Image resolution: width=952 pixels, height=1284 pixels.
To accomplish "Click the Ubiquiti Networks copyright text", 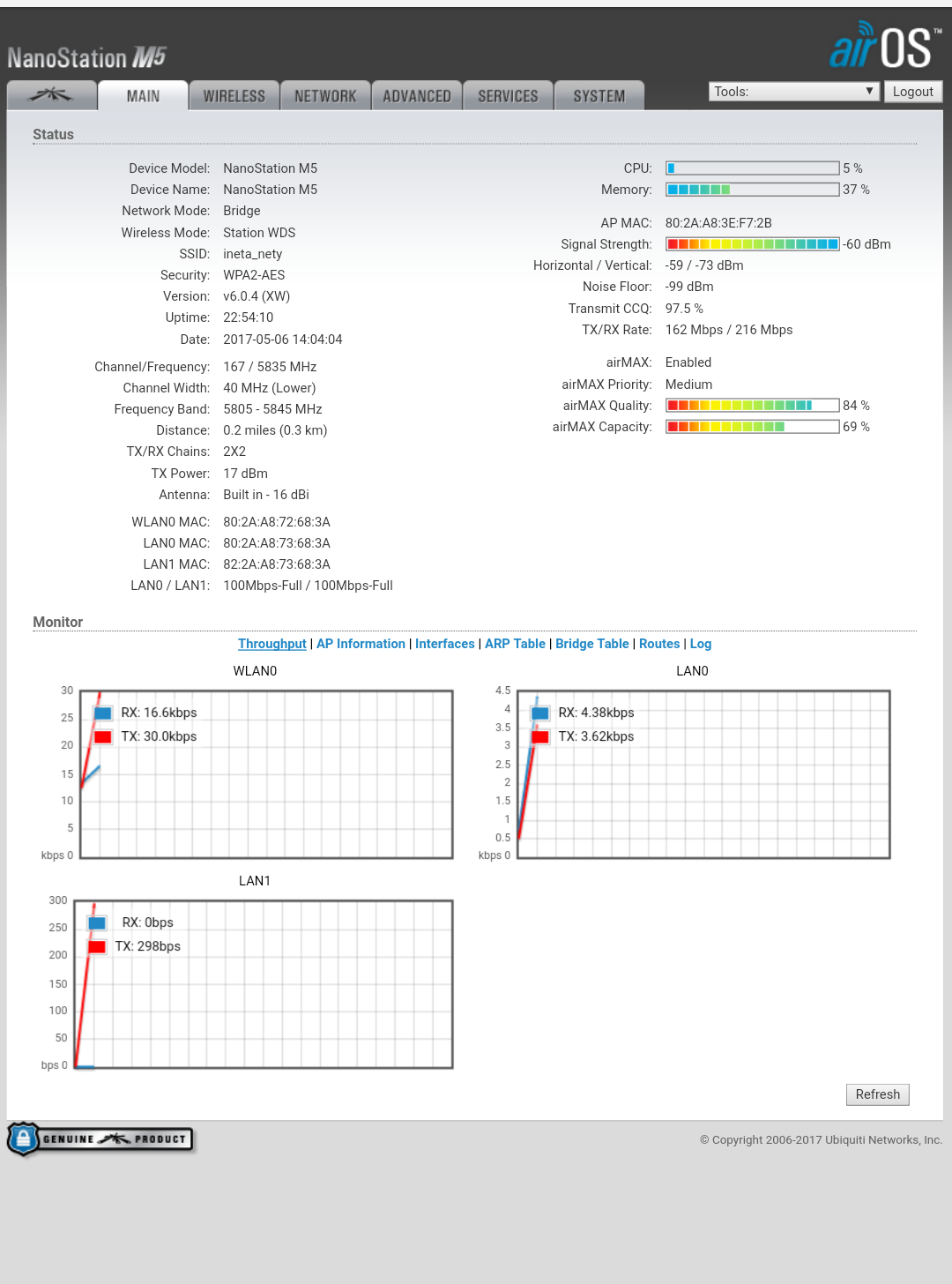I will tap(822, 1140).
